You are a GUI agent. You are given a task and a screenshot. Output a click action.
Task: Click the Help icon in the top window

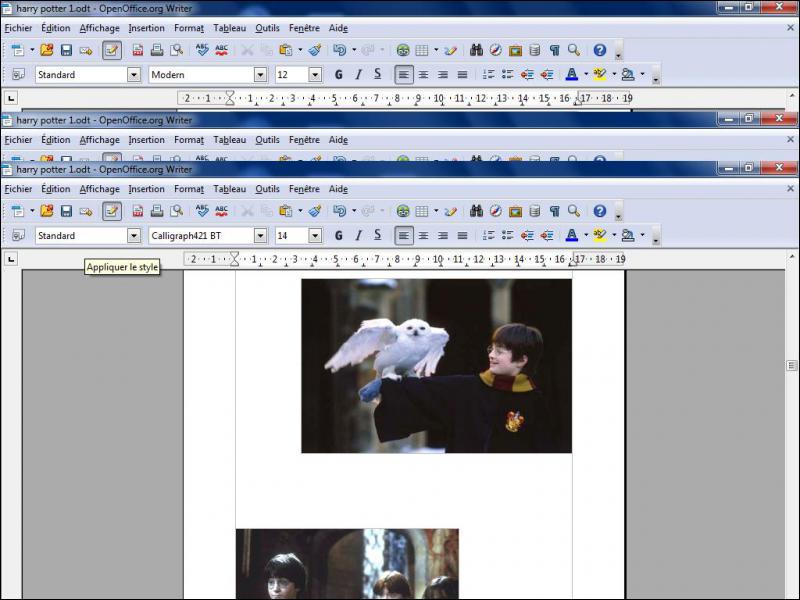coord(600,50)
